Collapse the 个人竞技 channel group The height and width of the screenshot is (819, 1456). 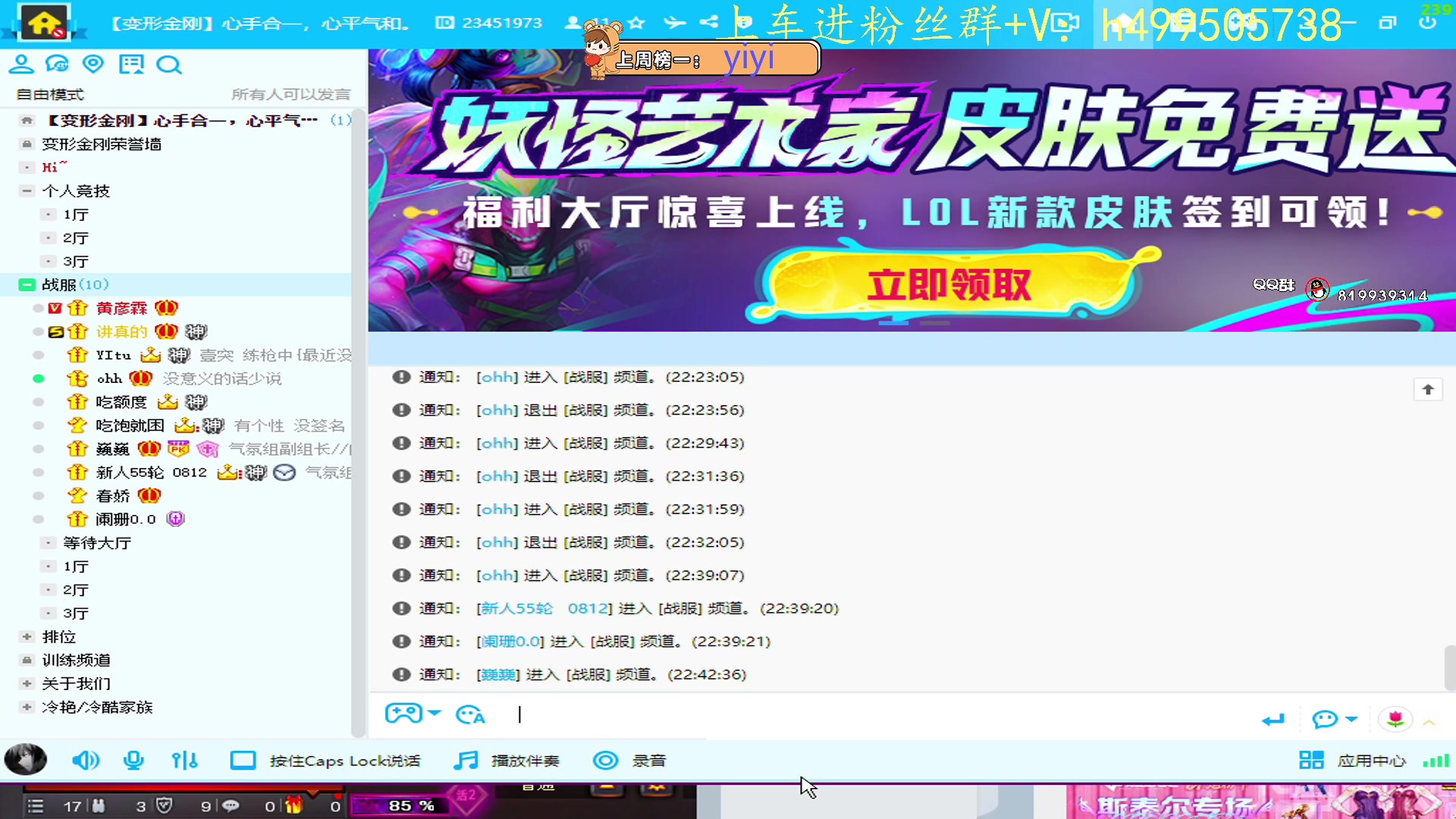tap(27, 190)
